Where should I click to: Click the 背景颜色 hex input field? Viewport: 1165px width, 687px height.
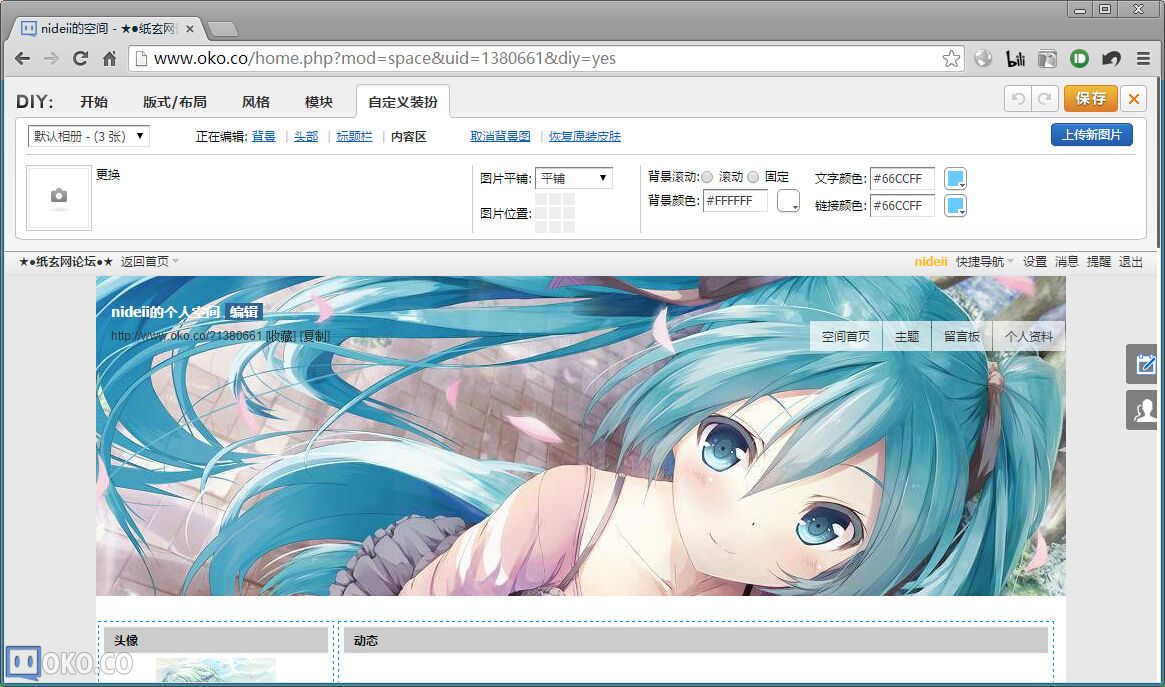(x=736, y=201)
